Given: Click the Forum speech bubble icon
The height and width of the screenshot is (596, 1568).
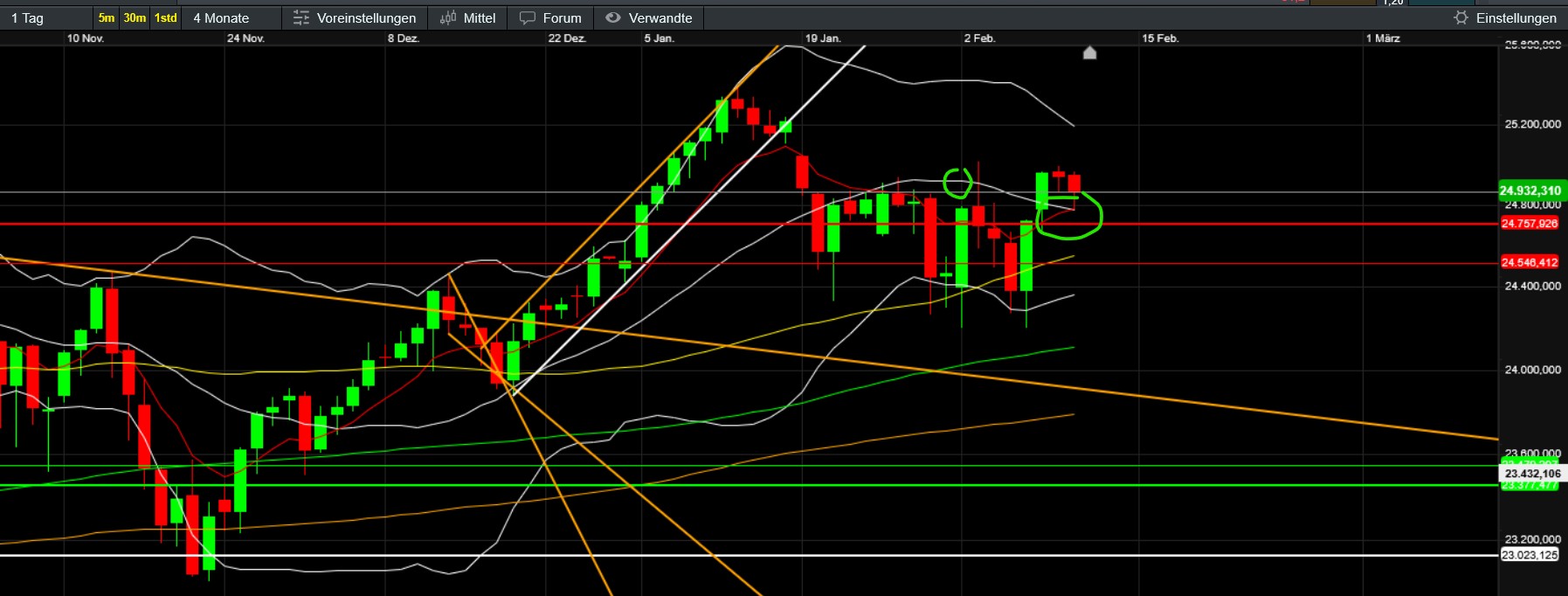Looking at the screenshot, I should click(x=528, y=17).
